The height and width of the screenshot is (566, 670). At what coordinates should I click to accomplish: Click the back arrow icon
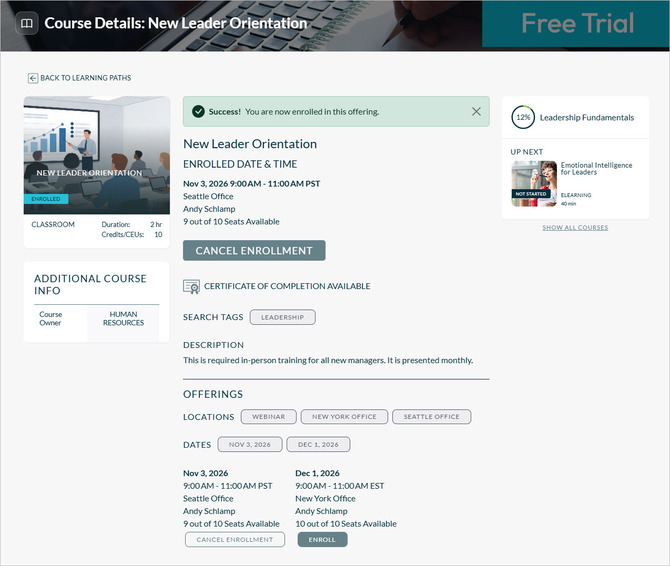[x=33, y=78]
